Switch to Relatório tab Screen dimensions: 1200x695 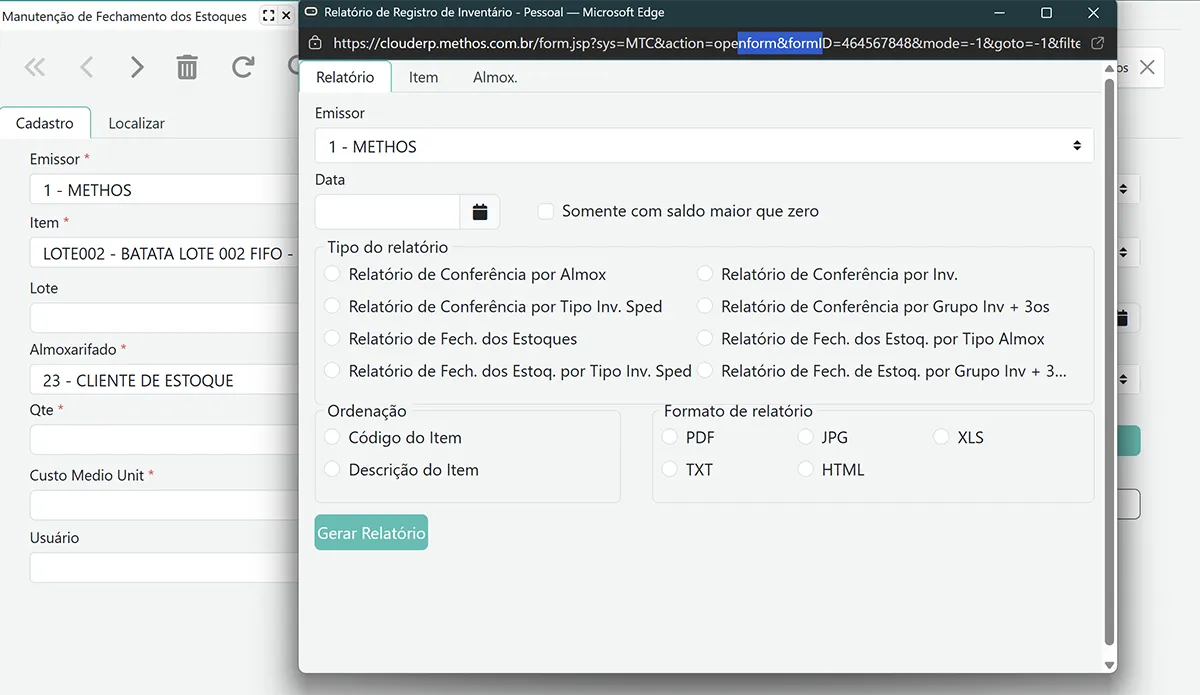click(345, 77)
